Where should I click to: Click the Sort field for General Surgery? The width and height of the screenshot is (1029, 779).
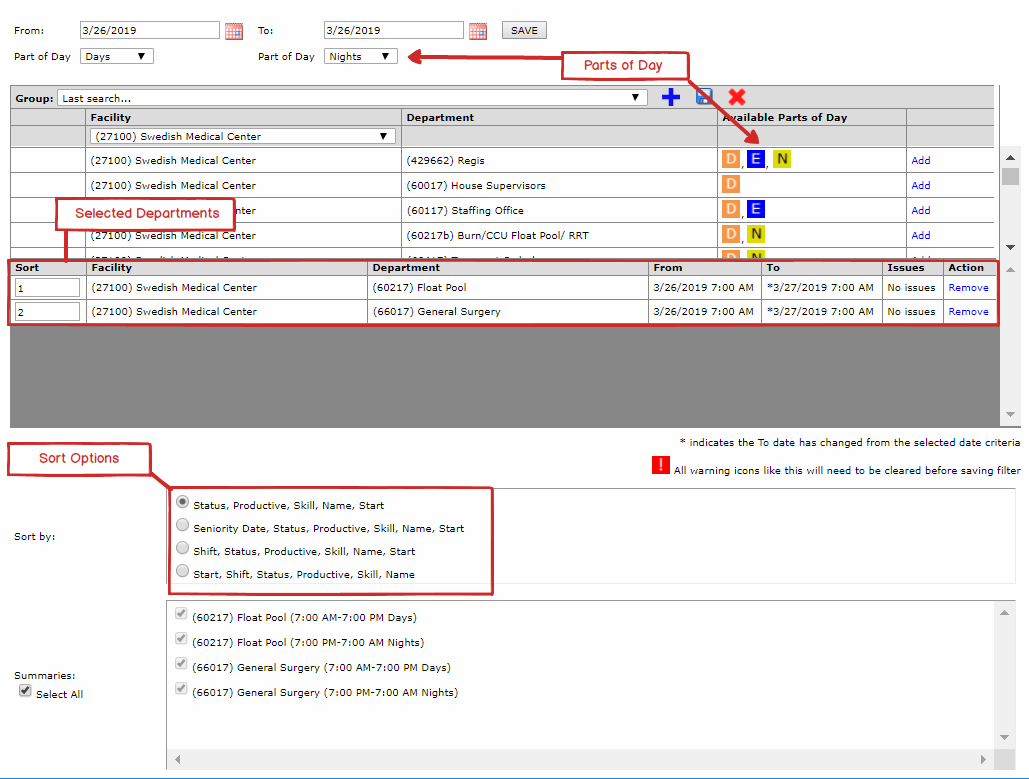(47, 312)
